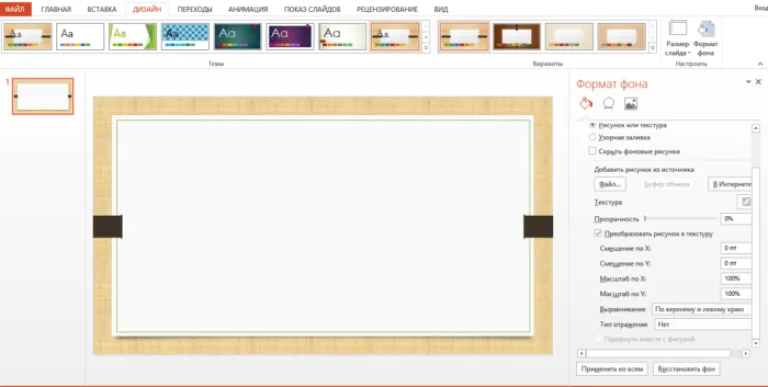Toggle Преобразовать рисунок в текстуру checkbox
Viewport: 768px width, 387px height.
tap(598, 234)
